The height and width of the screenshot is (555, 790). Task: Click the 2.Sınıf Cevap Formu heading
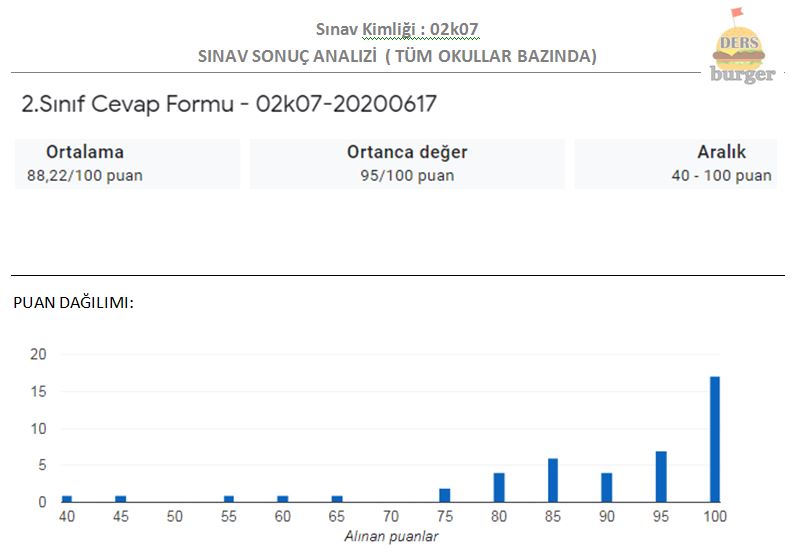click(229, 104)
